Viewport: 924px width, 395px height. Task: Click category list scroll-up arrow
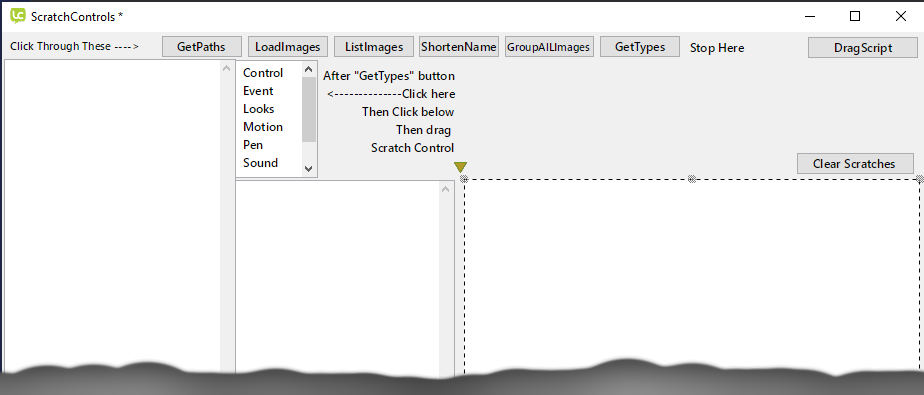pyautogui.click(x=309, y=69)
